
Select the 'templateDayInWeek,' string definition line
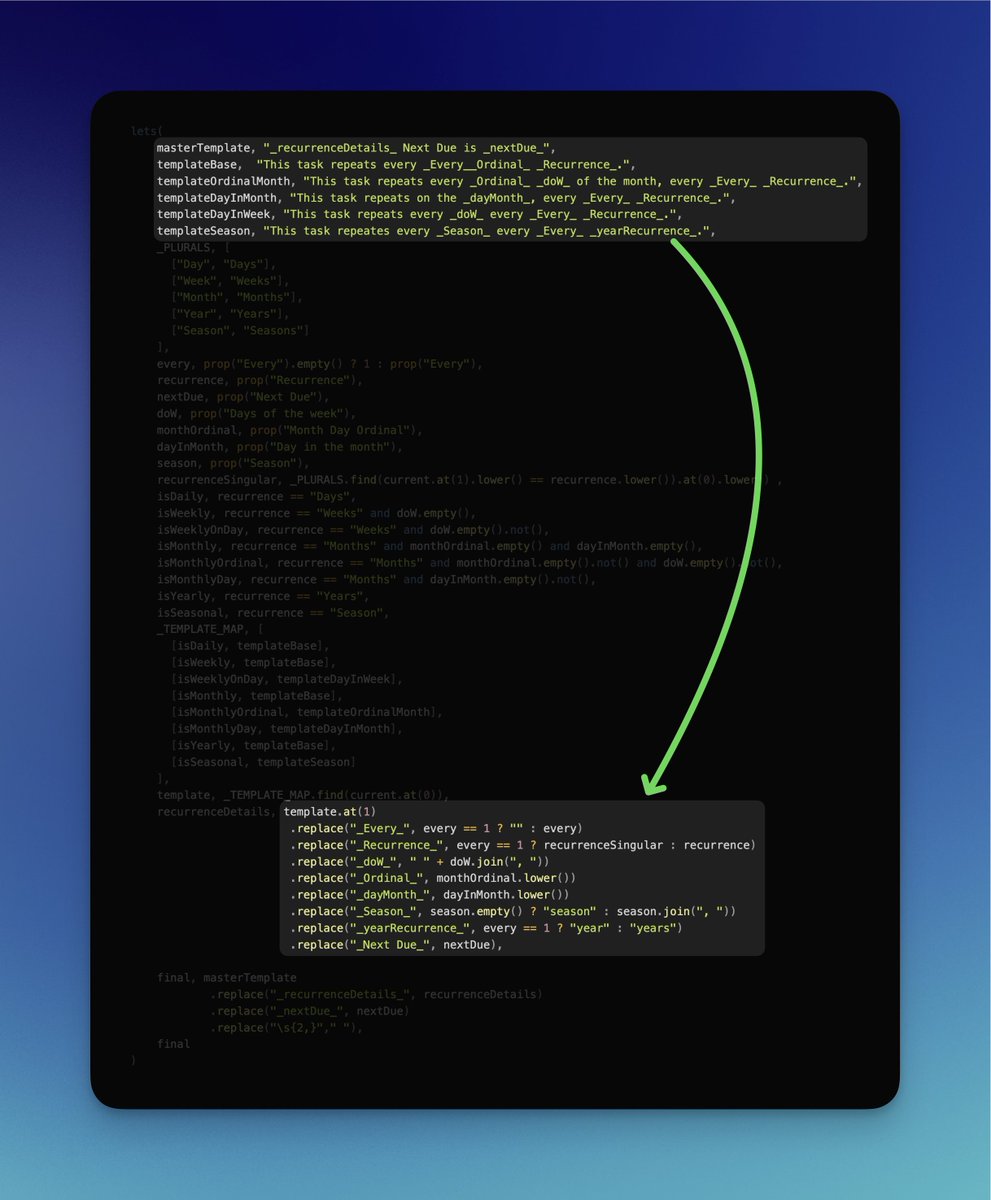pos(419,215)
